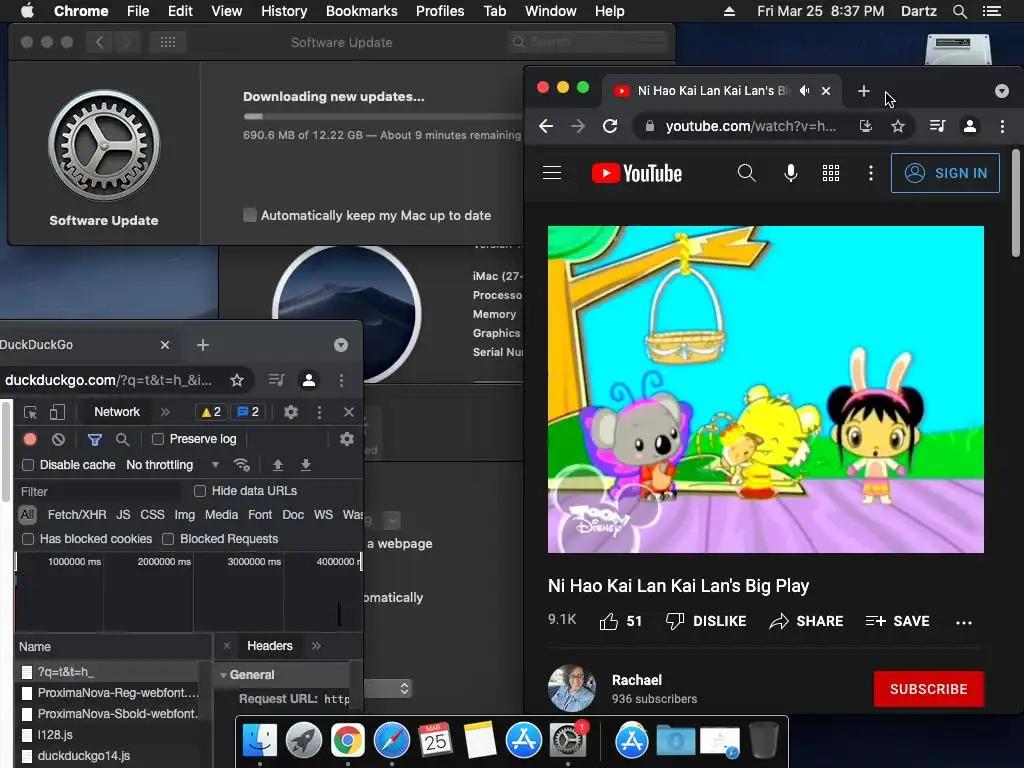Mute the tab via speaker icon

point(805,91)
